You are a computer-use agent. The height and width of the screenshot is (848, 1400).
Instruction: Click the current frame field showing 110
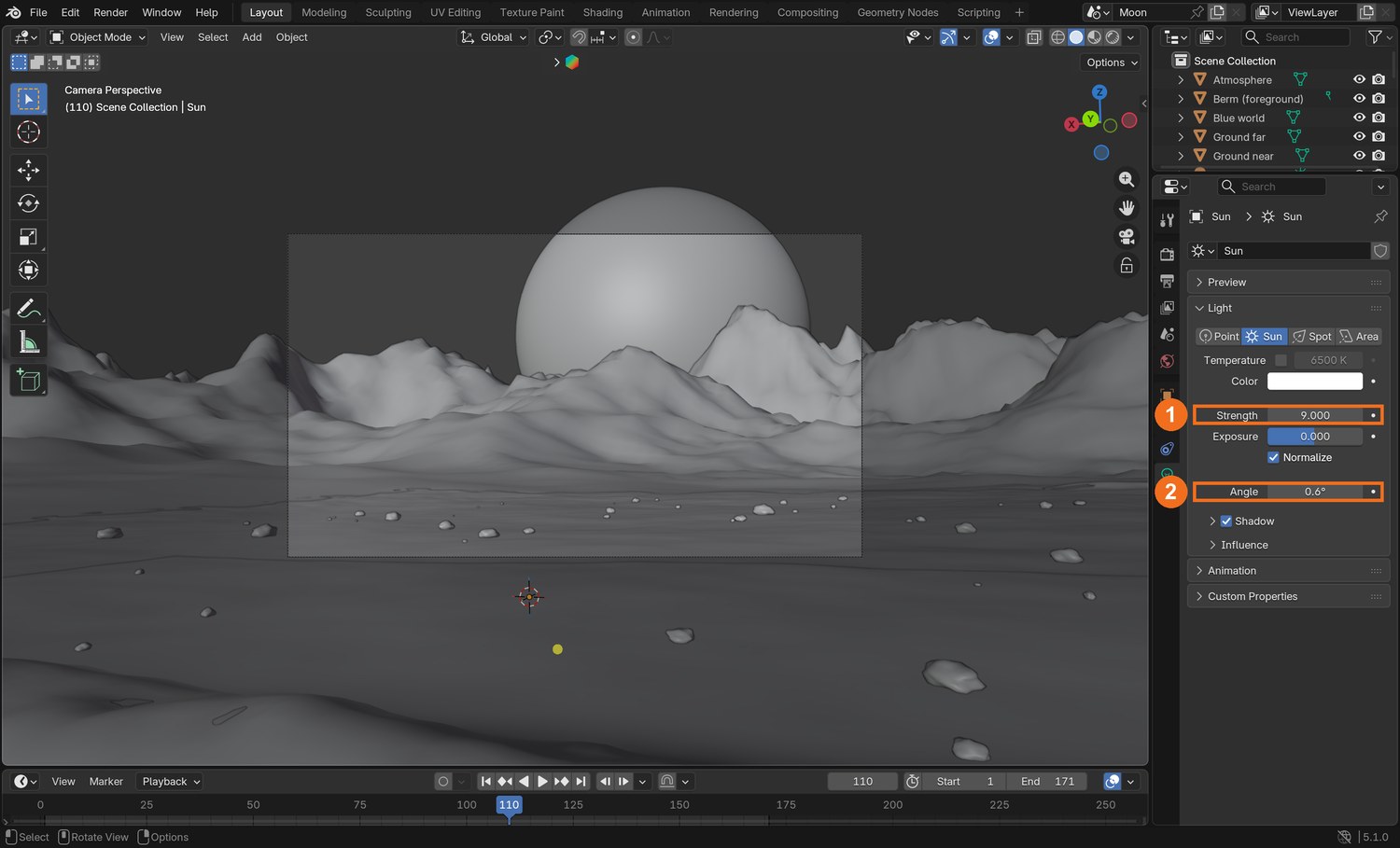[862, 782]
